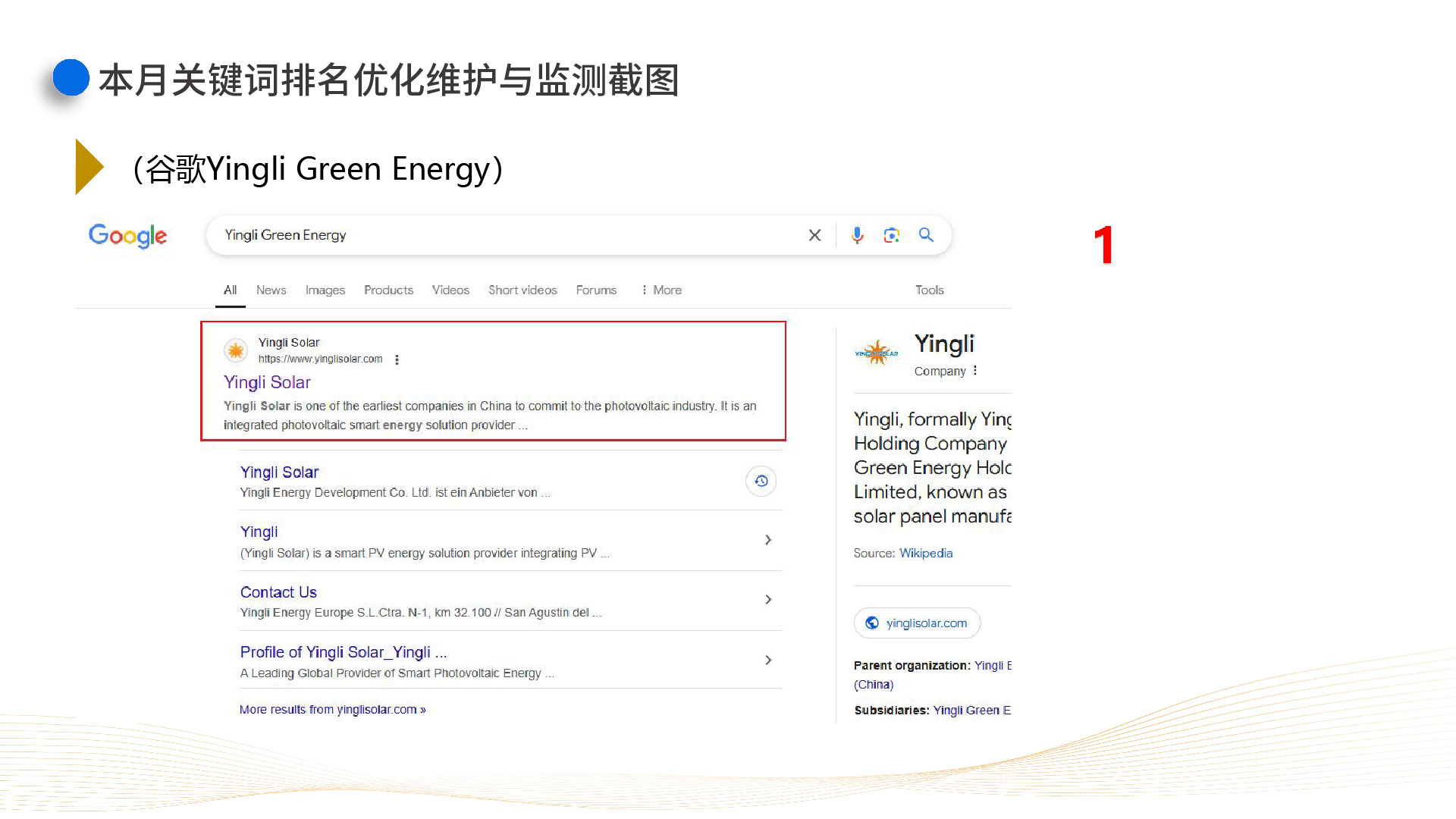Open the Yingli Solar sitelink
1456x819 pixels.
tap(280, 472)
